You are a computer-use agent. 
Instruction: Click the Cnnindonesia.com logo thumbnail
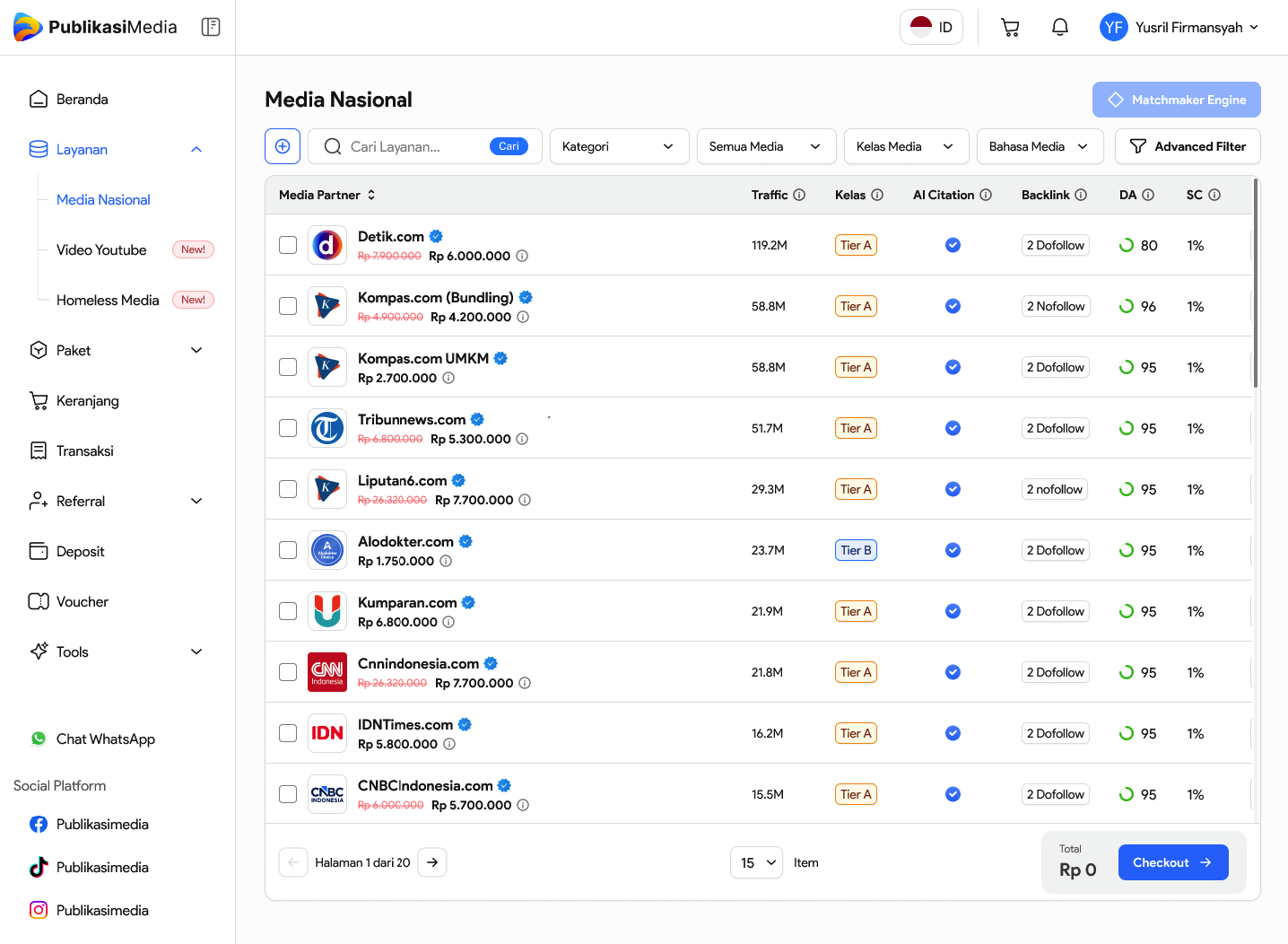tap(327, 672)
